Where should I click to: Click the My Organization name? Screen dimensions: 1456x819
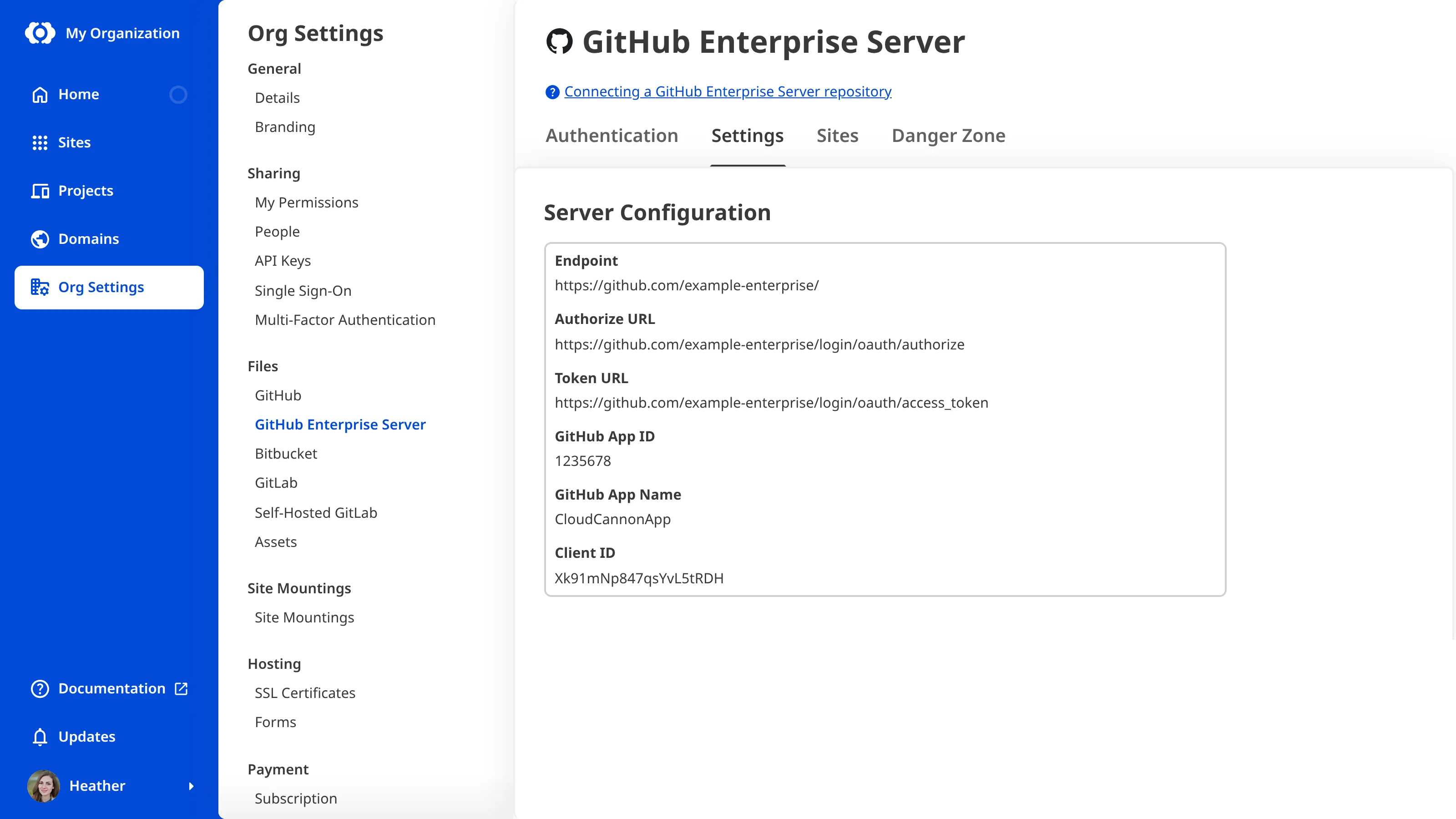point(122,33)
